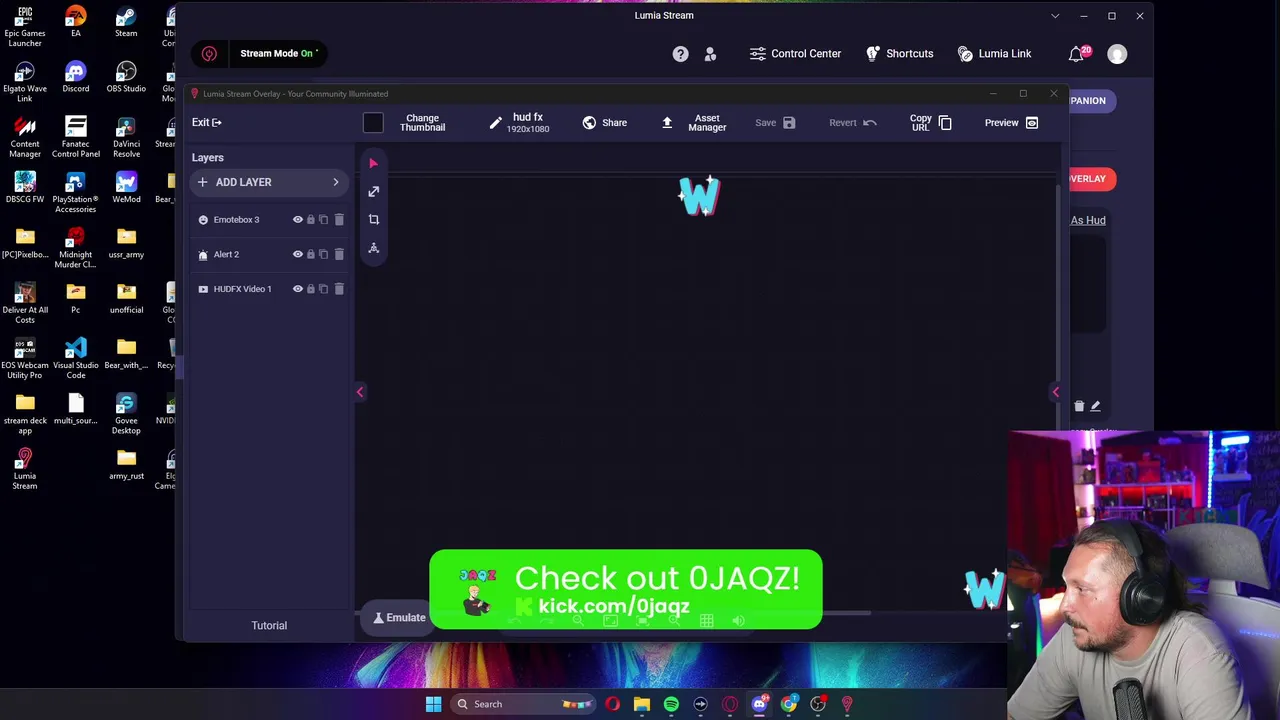1280x720 pixels.
Task: Open Control Center
Action: pos(795,54)
